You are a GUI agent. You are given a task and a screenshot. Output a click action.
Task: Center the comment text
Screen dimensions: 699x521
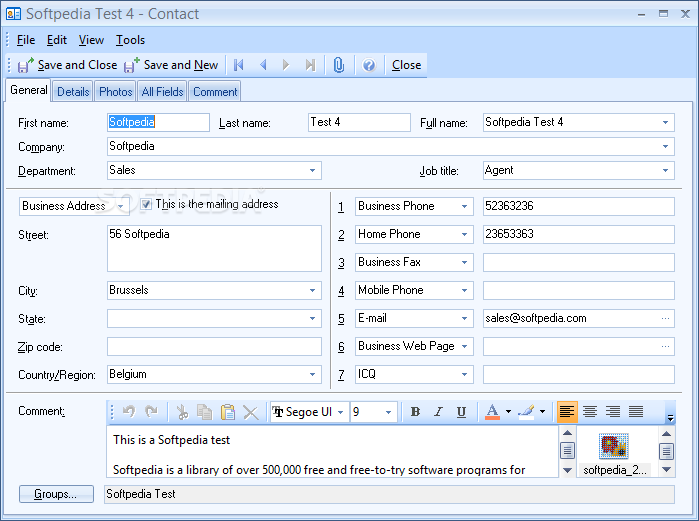click(x=590, y=412)
